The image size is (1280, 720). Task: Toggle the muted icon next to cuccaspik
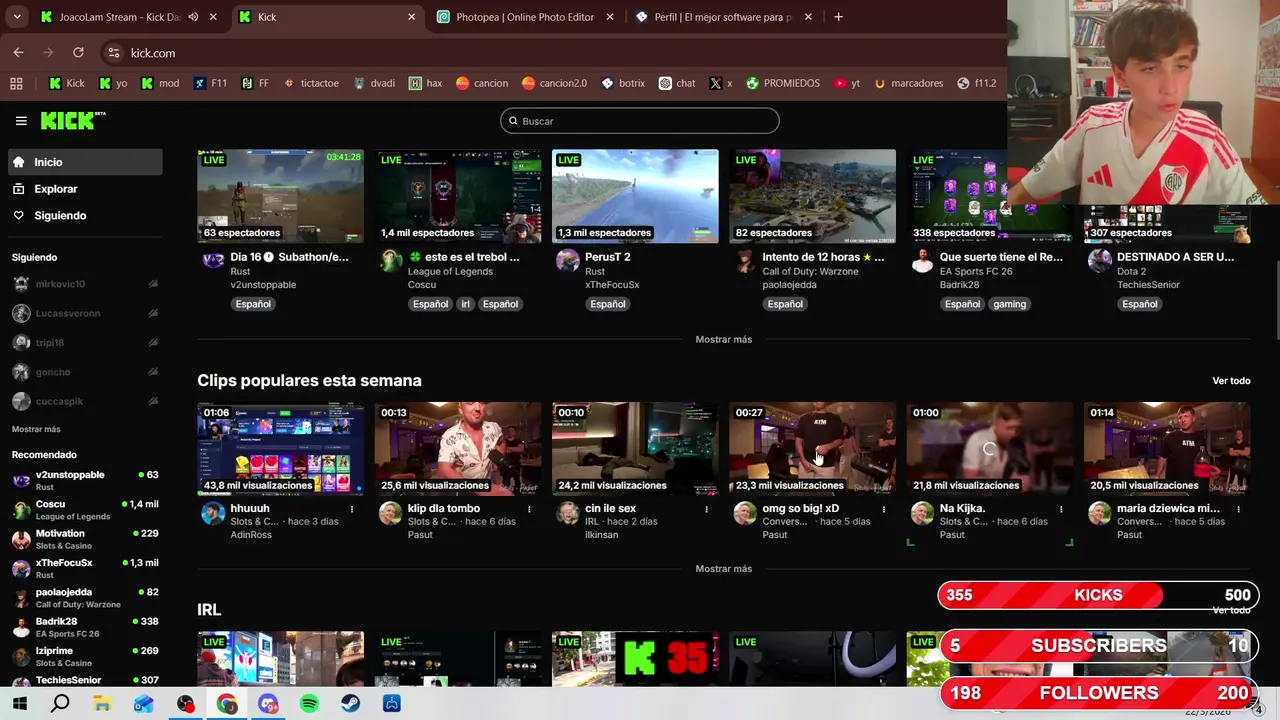[x=153, y=401]
